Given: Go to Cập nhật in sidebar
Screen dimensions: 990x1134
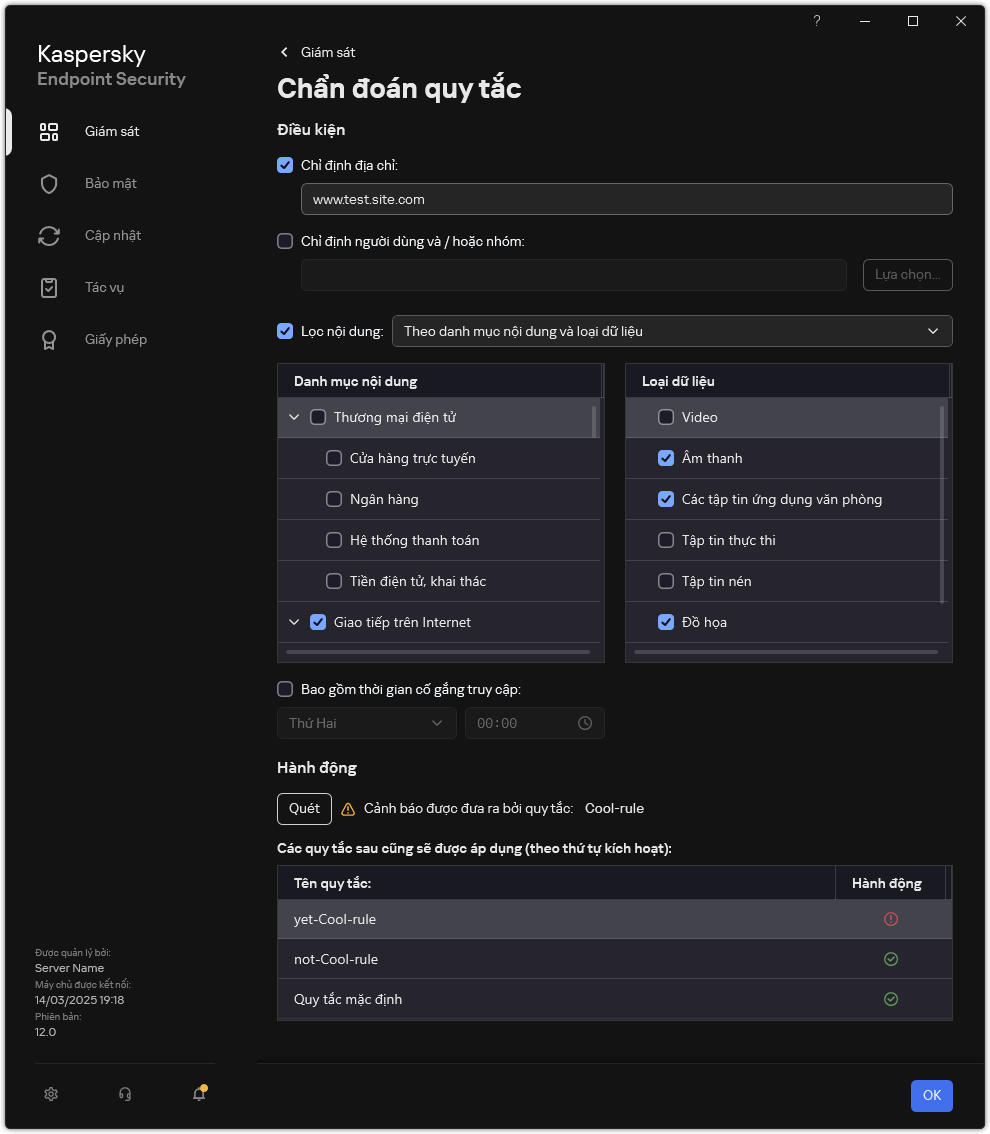Looking at the screenshot, I should [112, 235].
